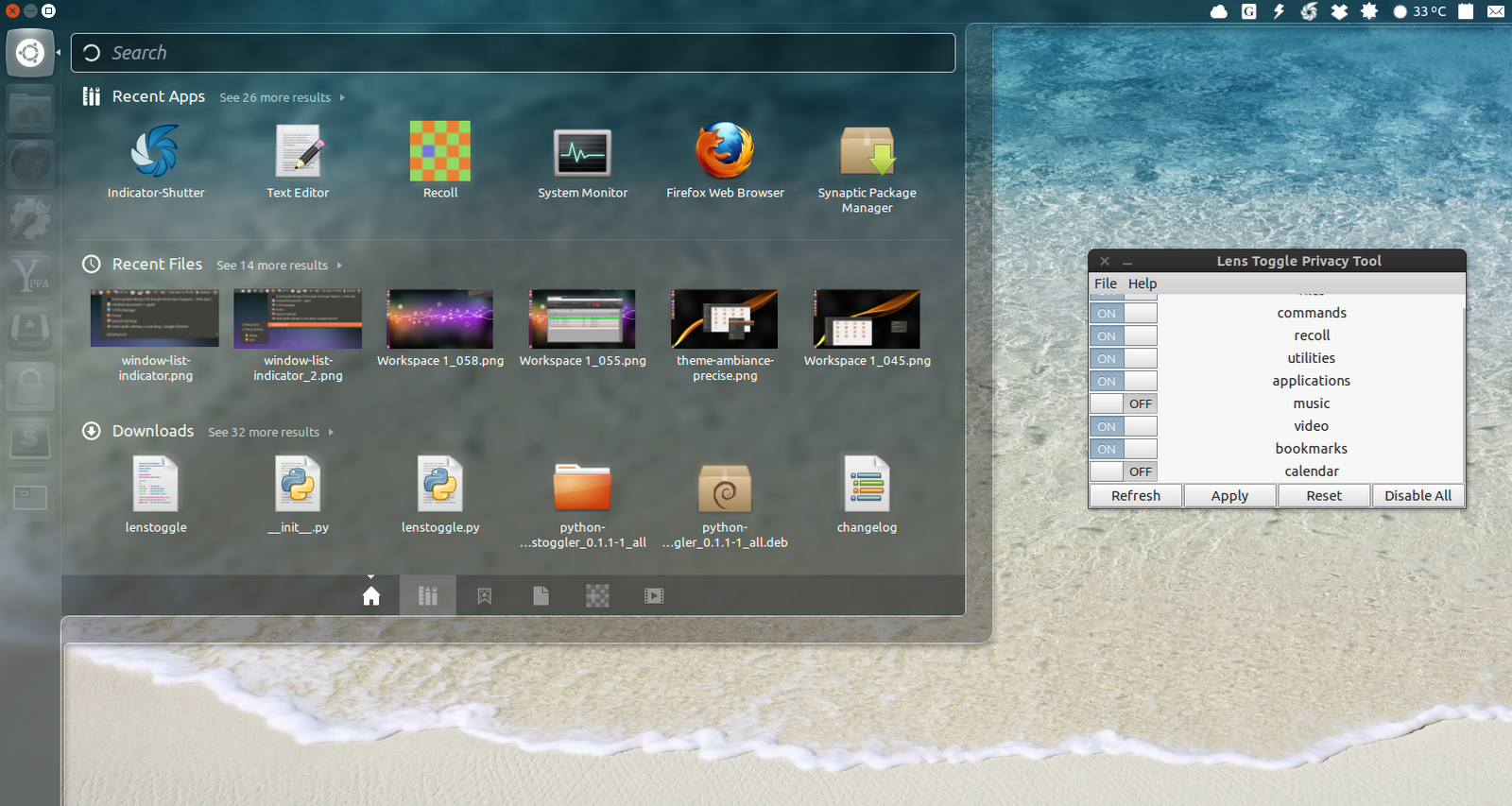Open the Workspace 1_055.png thumbnail
Image resolution: width=1512 pixels, height=806 pixels.
pos(582,319)
